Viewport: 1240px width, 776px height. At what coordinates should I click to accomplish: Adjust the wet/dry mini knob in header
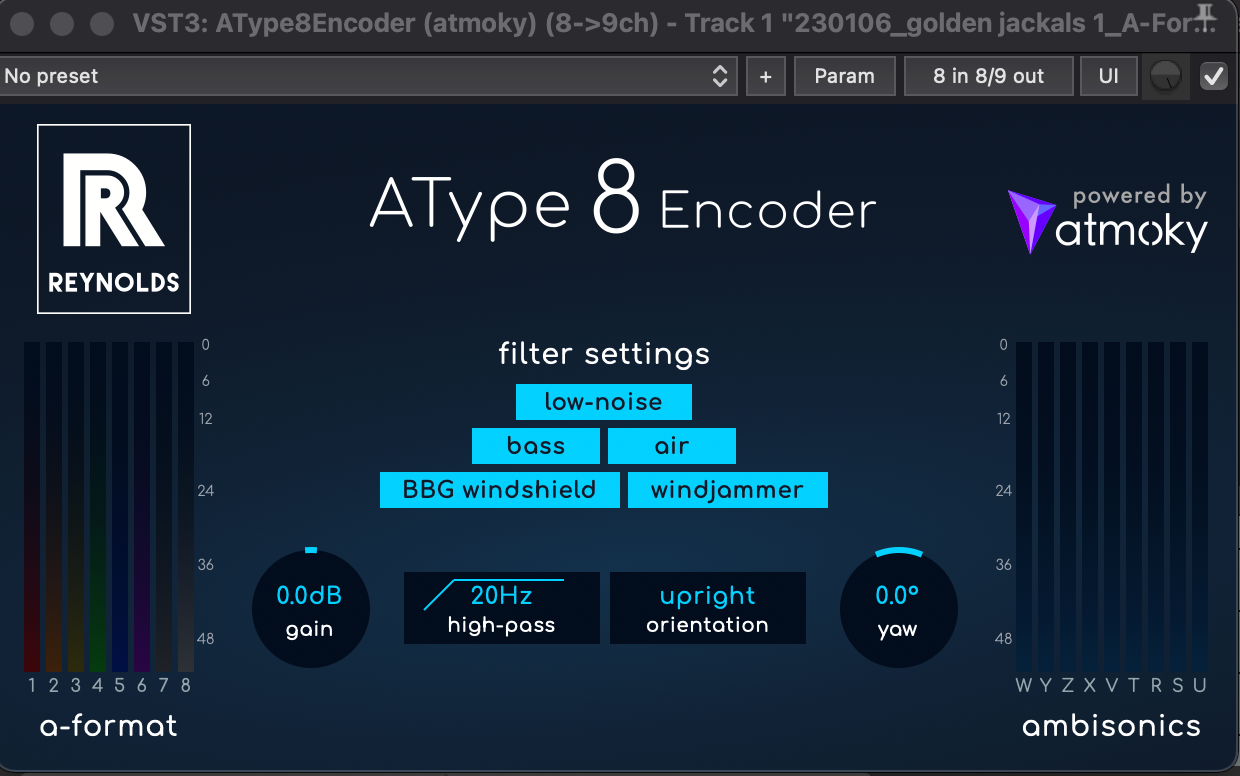coord(1166,76)
